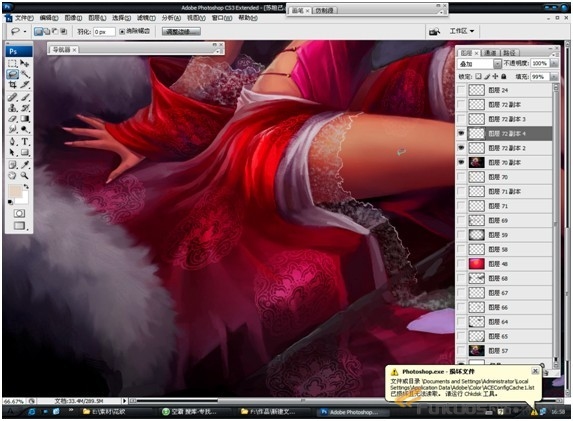Open the 工作区 workspace dropdown
The height and width of the screenshot is (421, 573).
(462, 31)
